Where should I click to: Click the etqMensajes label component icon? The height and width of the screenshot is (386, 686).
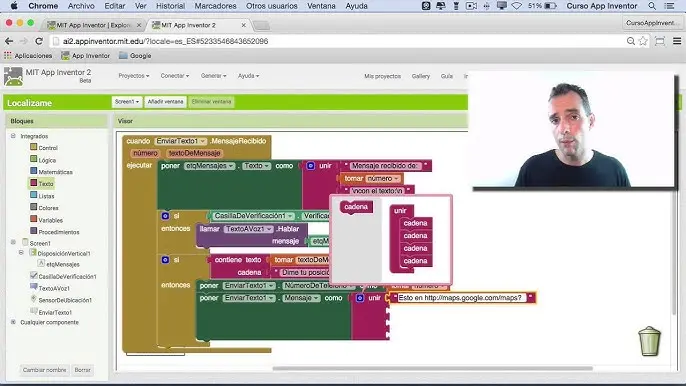pos(41,263)
